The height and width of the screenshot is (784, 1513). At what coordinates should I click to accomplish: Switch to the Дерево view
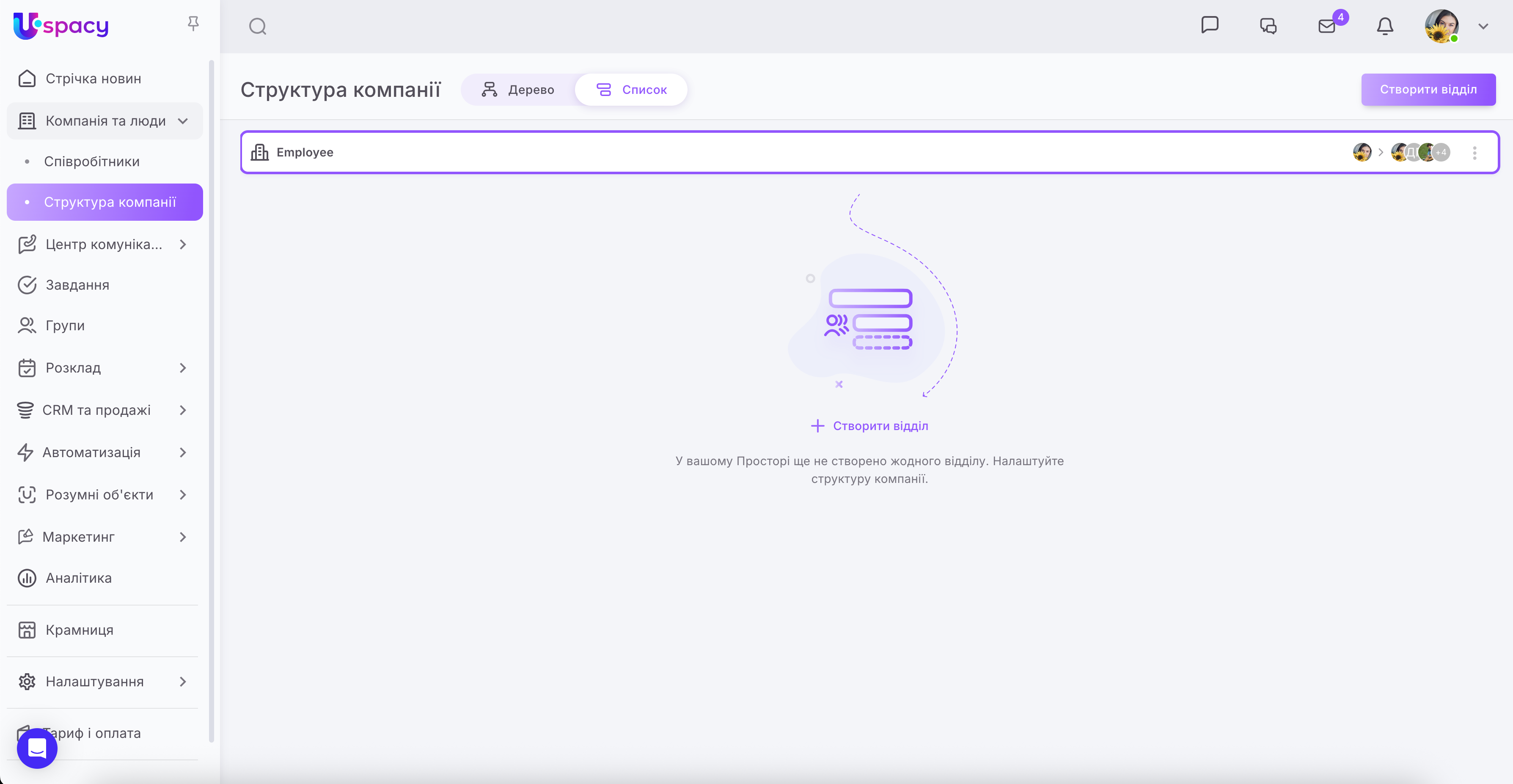click(518, 90)
